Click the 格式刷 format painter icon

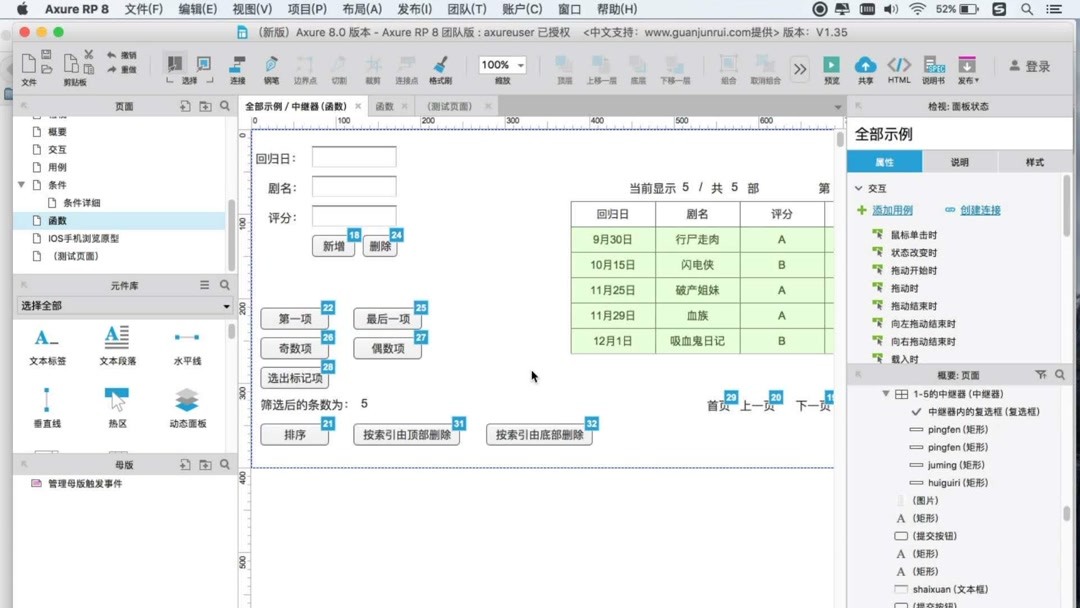(440, 63)
